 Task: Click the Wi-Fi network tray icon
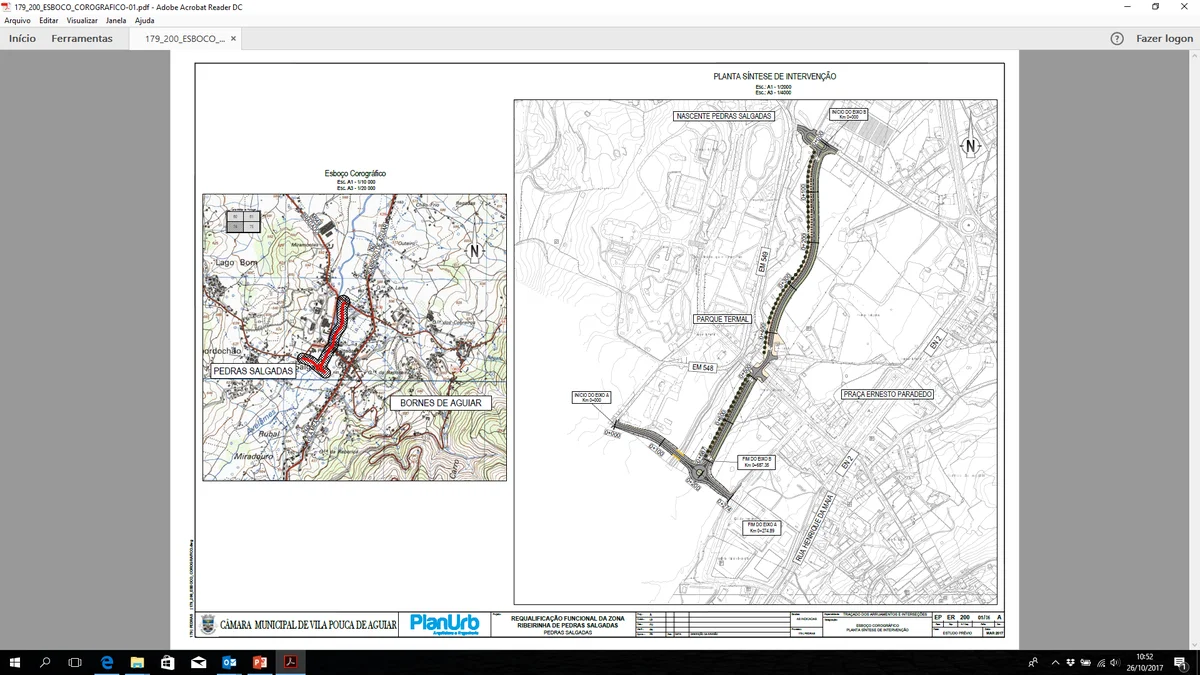coord(1100,662)
